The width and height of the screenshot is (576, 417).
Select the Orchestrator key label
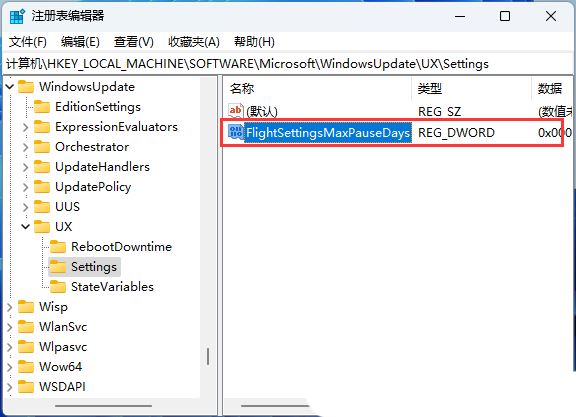[92, 147]
